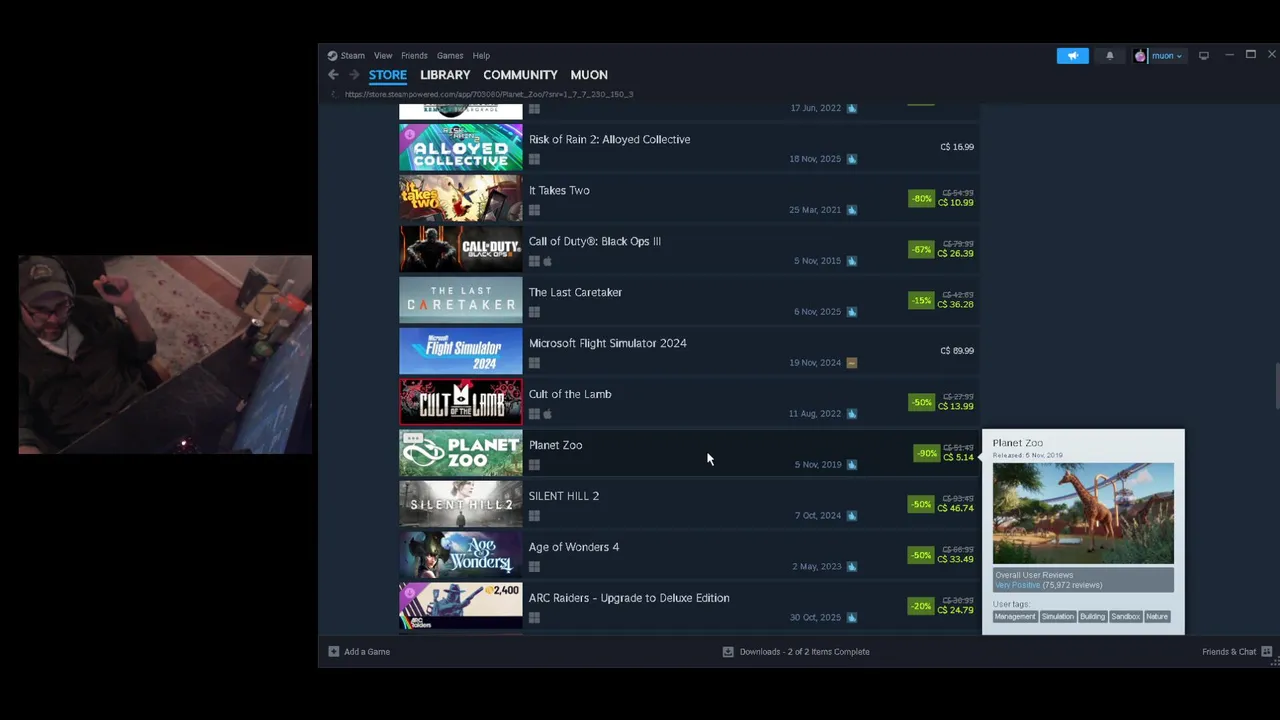Click Windows icon under Microsoft Flight Simulator 2024
The height and width of the screenshot is (720, 1280).
[534, 363]
